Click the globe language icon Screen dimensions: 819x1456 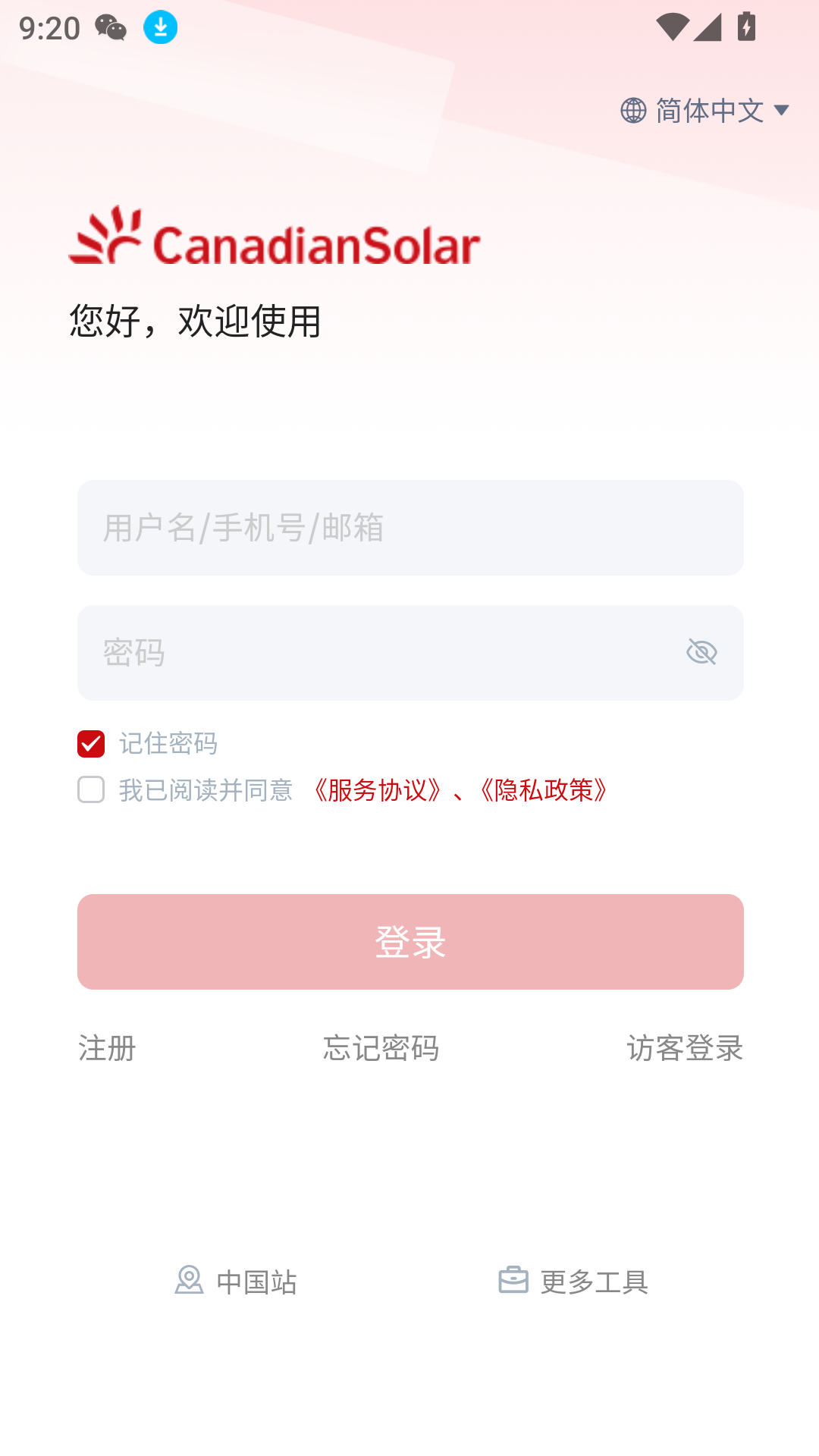click(x=633, y=111)
